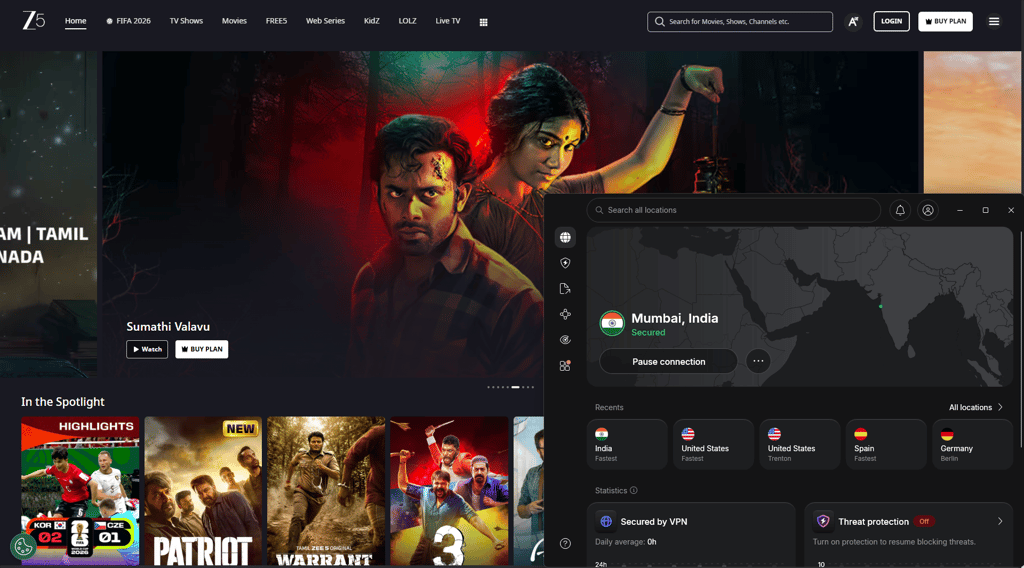Screen dimensions: 1024x568
Task: Open the Dark Web Monitor radar sidebar icon
Action: [x=566, y=339]
